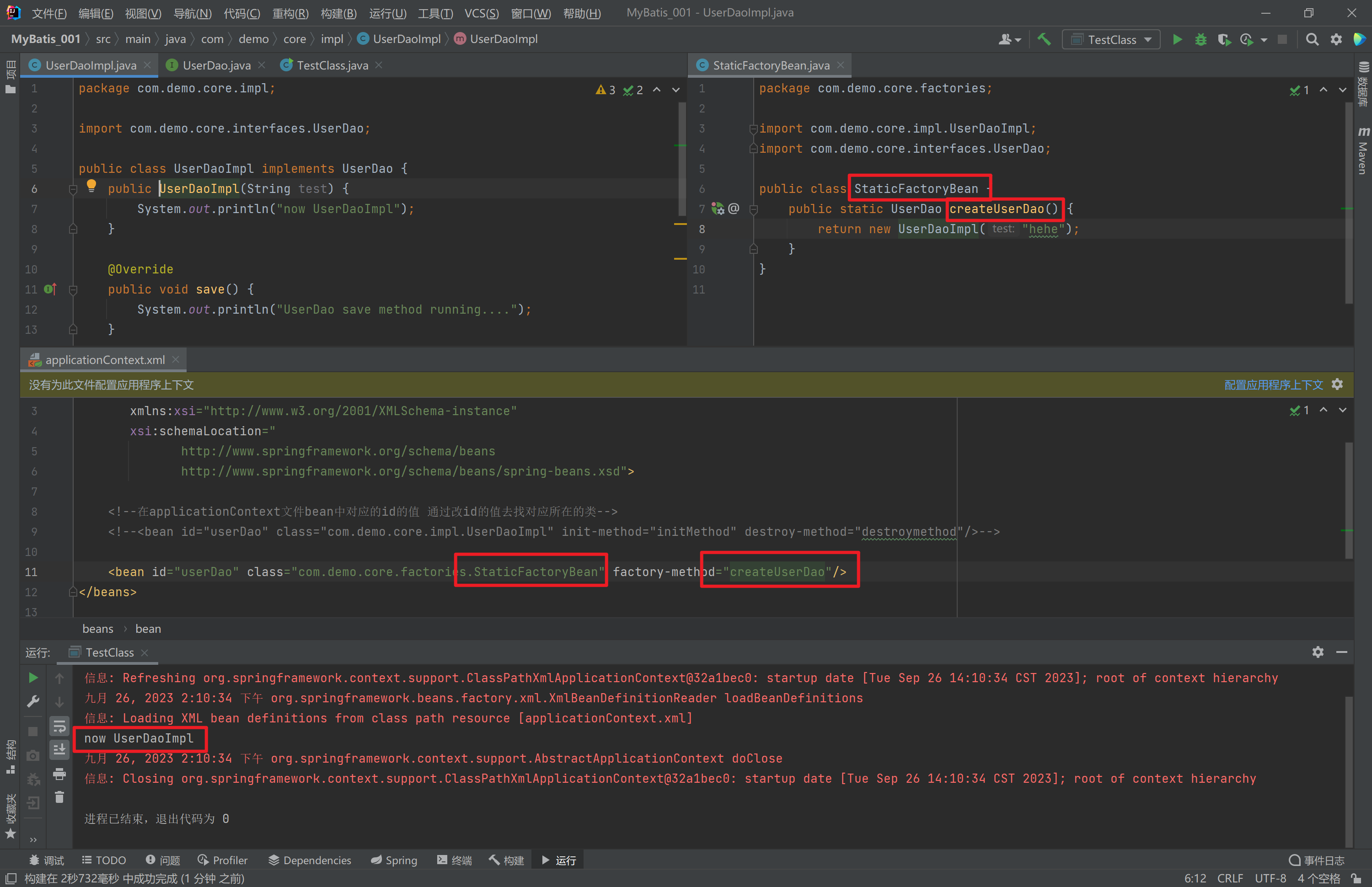Viewport: 1372px width, 887px height.
Task: Open the TestClass run configuration dropdown
Action: pyautogui.click(x=1111, y=40)
